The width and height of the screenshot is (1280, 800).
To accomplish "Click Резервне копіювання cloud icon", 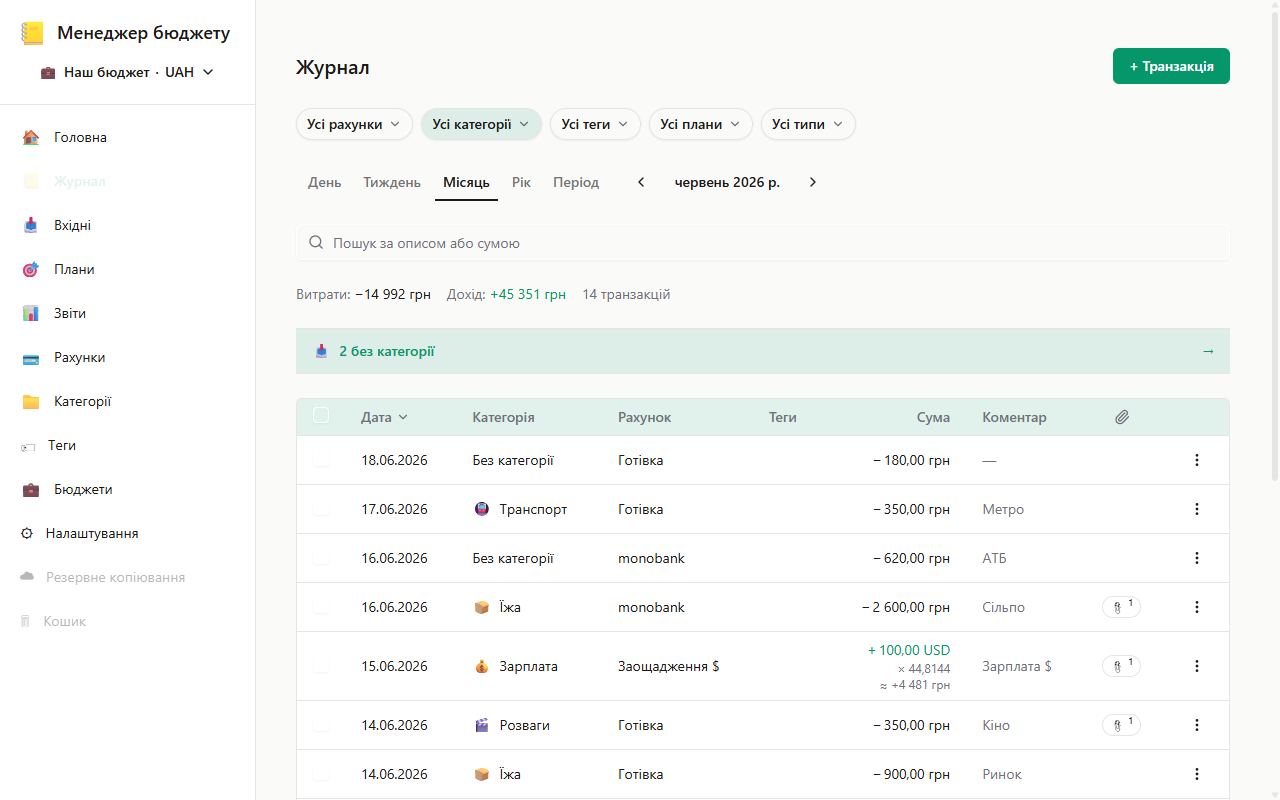I will pyautogui.click(x=27, y=577).
